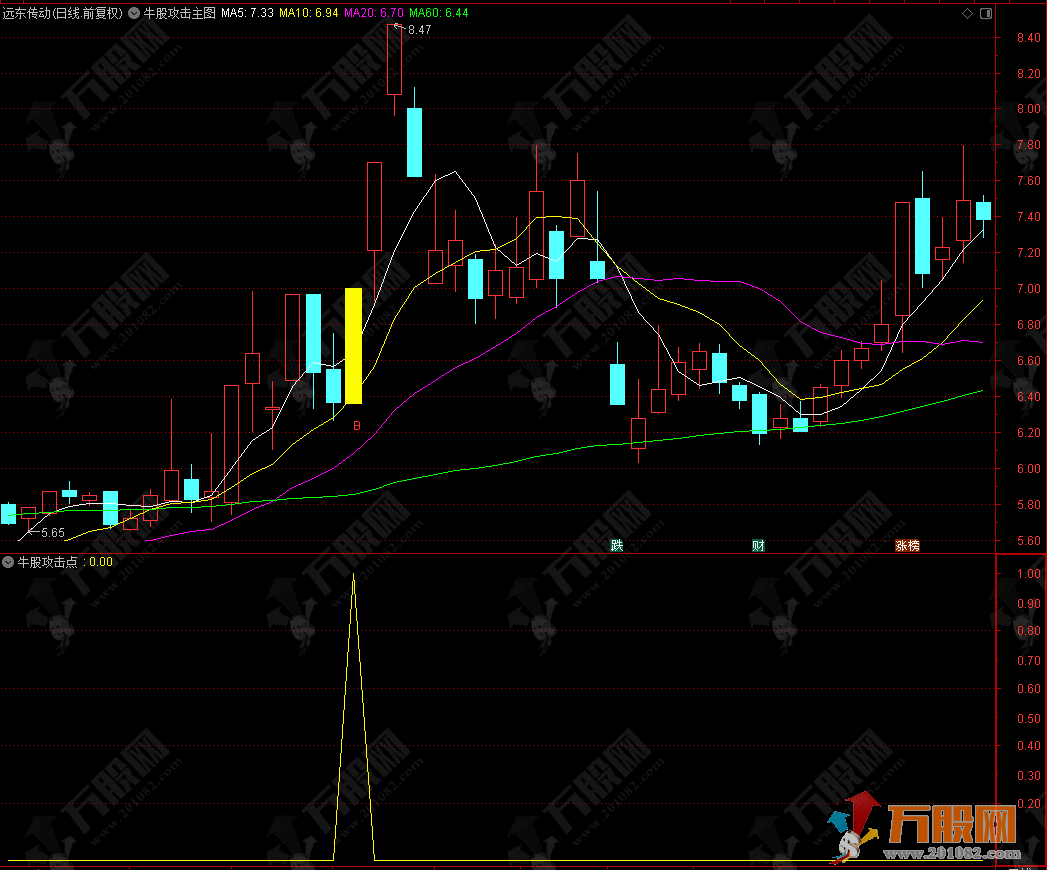Click the 1.00 sub-chart axis label
The width and height of the screenshot is (1047, 870).
point(1028,574)
